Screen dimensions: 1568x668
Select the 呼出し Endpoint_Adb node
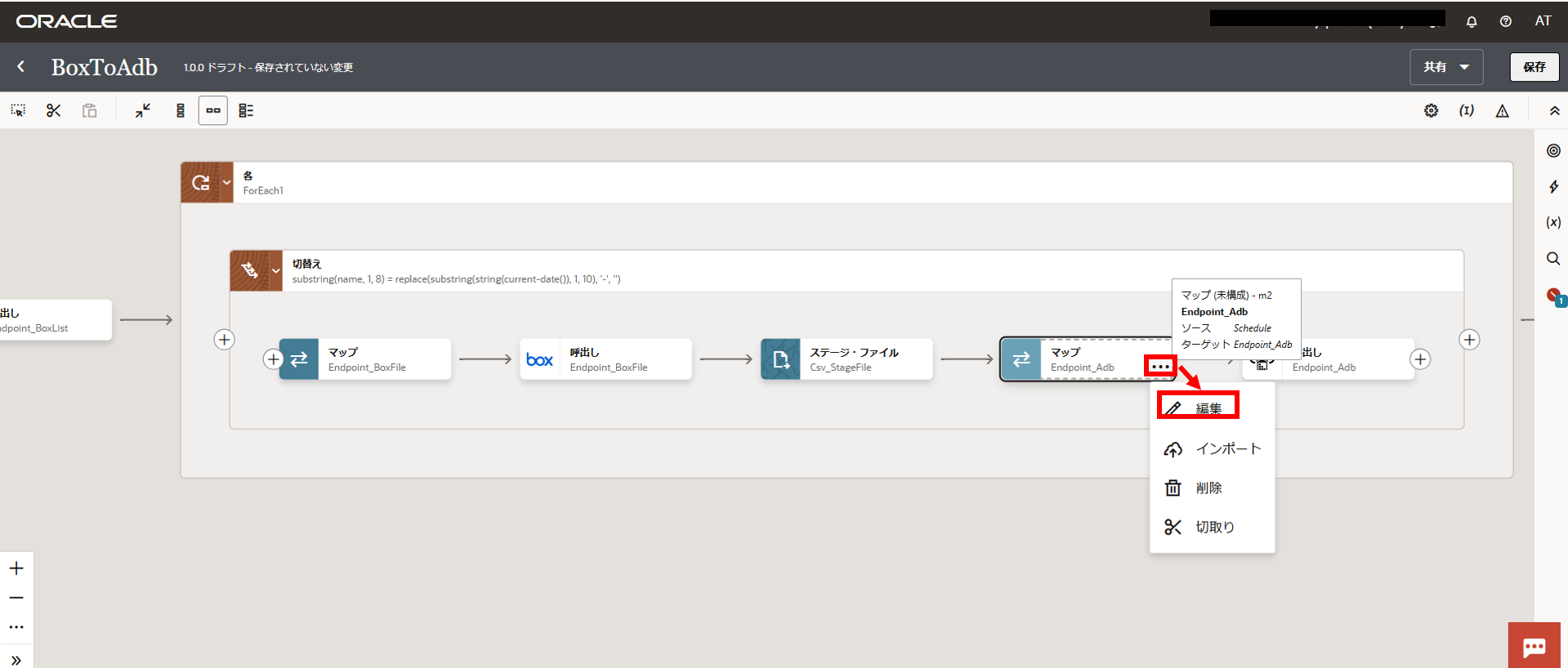(1329, 359)
